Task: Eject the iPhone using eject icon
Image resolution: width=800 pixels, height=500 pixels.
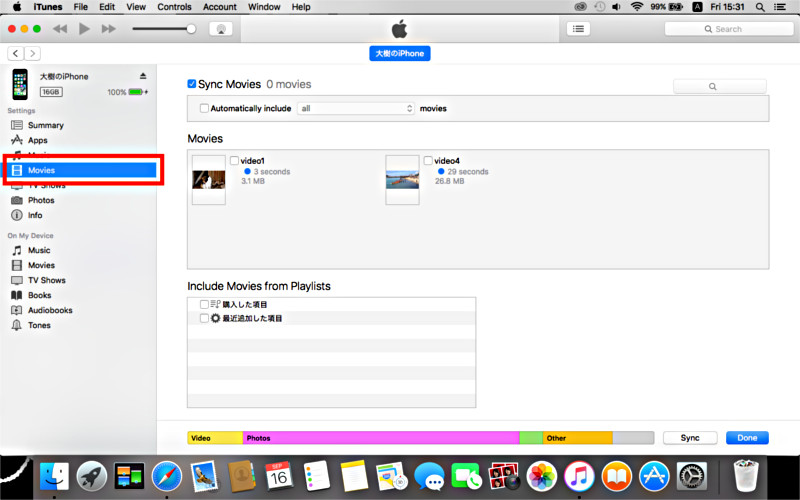Action: click(143, 77)
